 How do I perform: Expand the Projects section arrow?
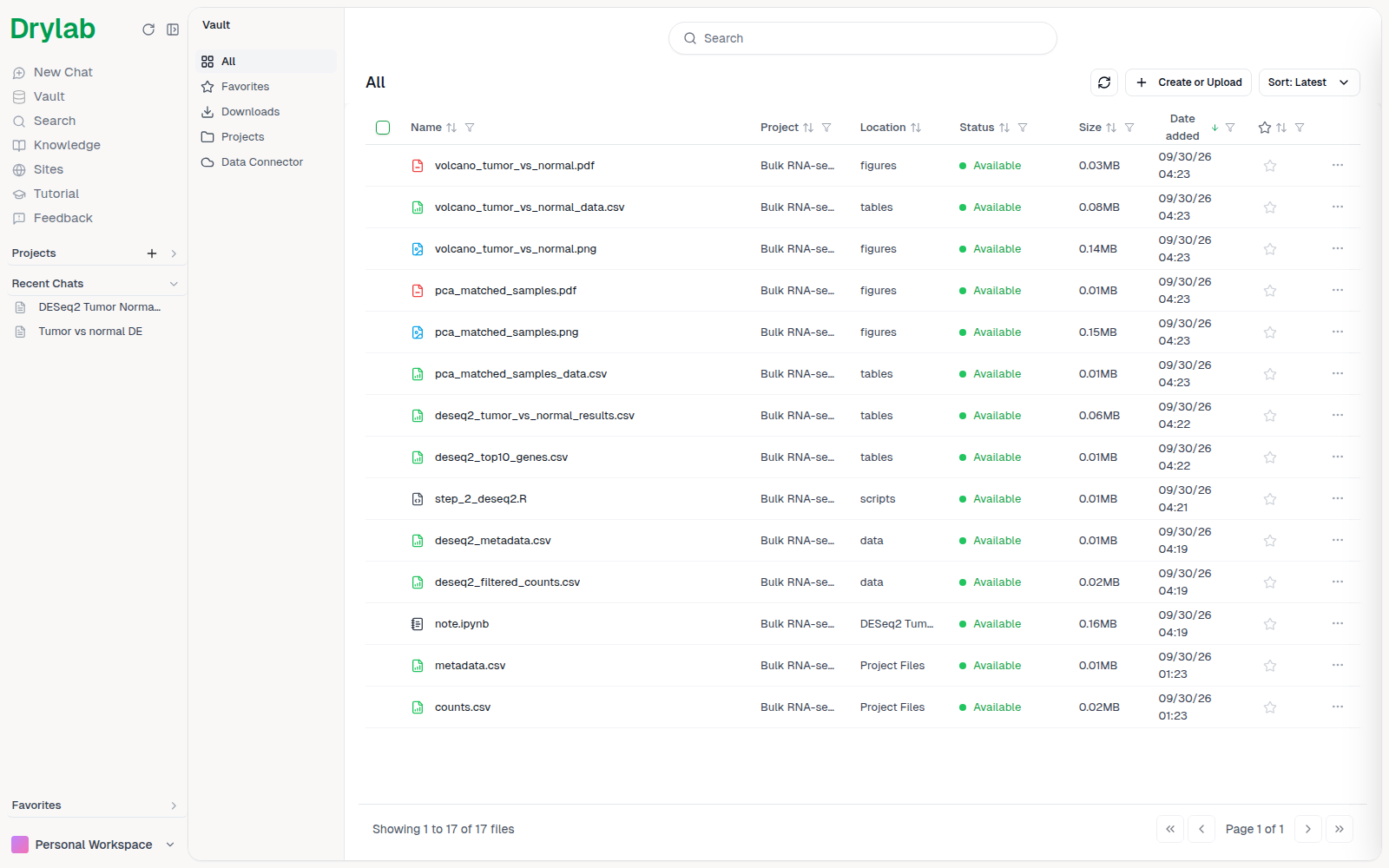pos(174,253)
